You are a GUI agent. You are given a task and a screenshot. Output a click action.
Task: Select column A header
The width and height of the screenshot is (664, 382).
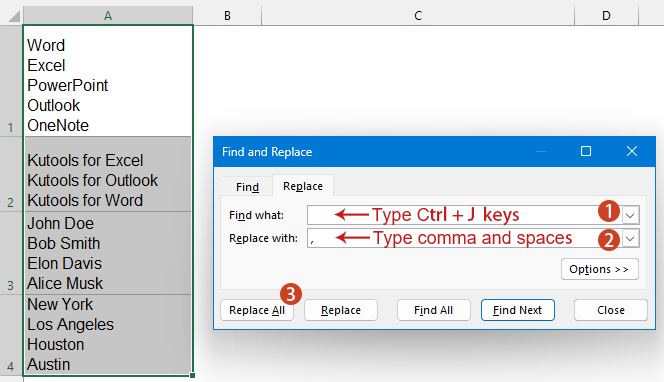[108, 16]
